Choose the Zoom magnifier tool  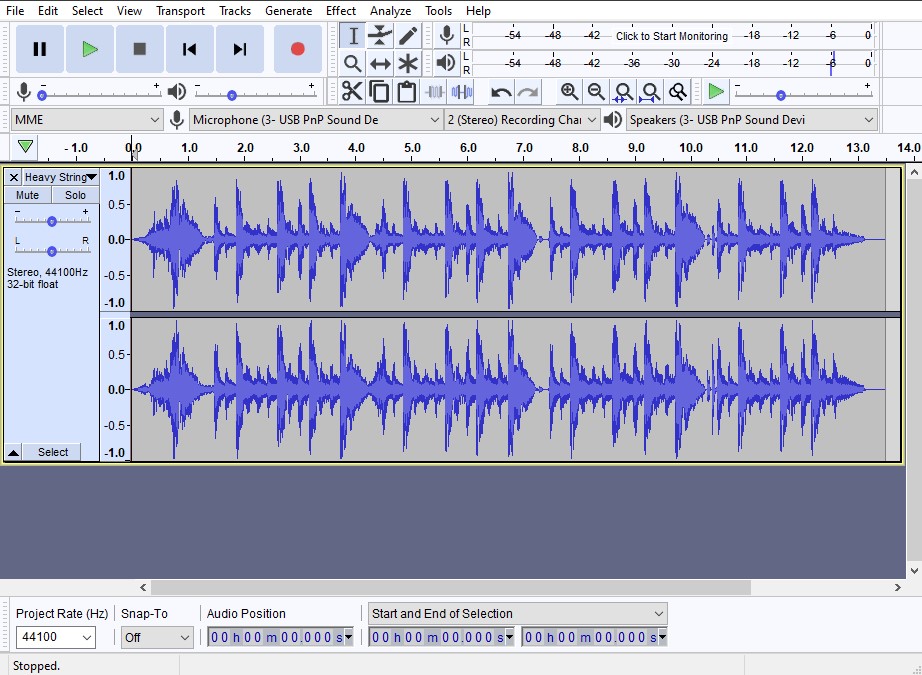[x=353, y=63]
